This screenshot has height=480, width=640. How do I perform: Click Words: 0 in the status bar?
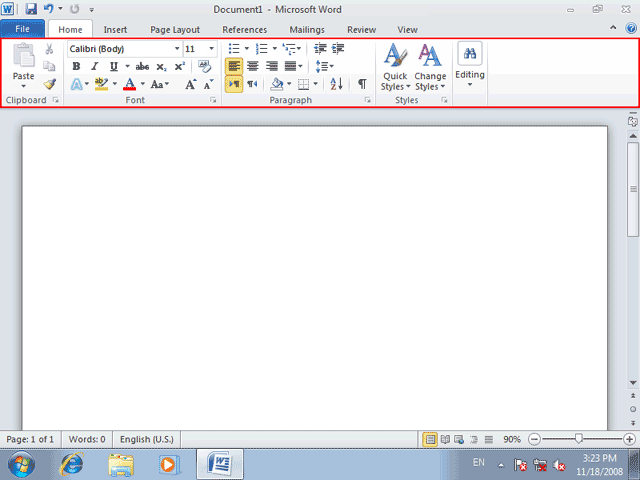[87, 440]
